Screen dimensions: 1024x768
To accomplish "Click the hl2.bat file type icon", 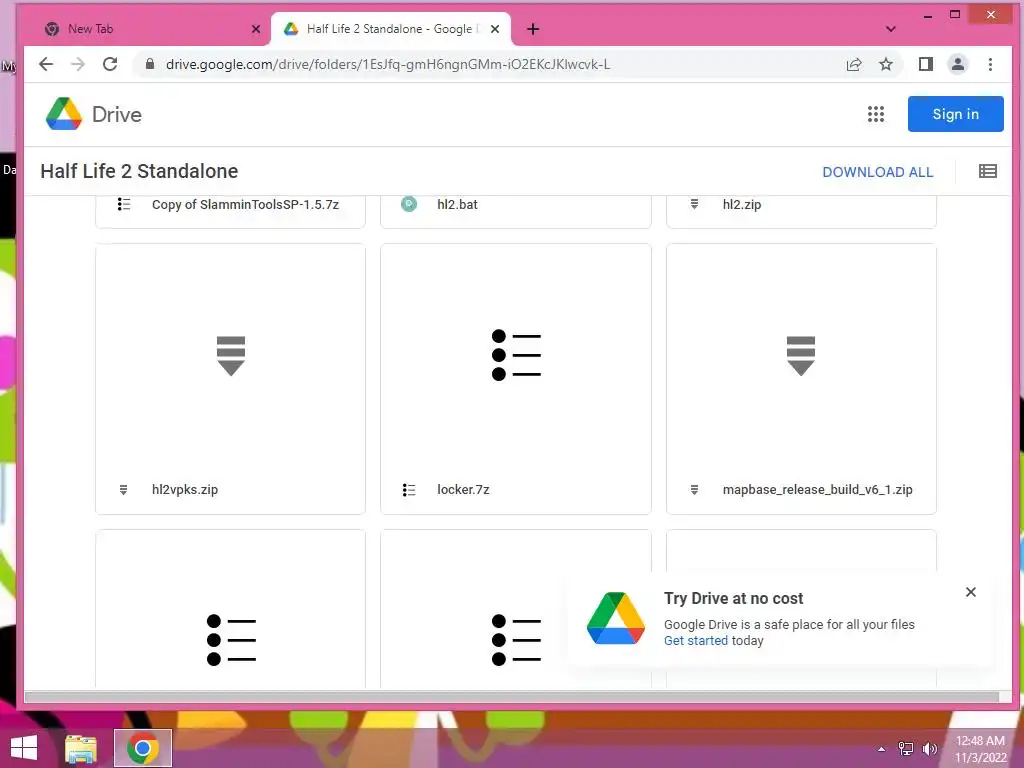I will point(409,204).
